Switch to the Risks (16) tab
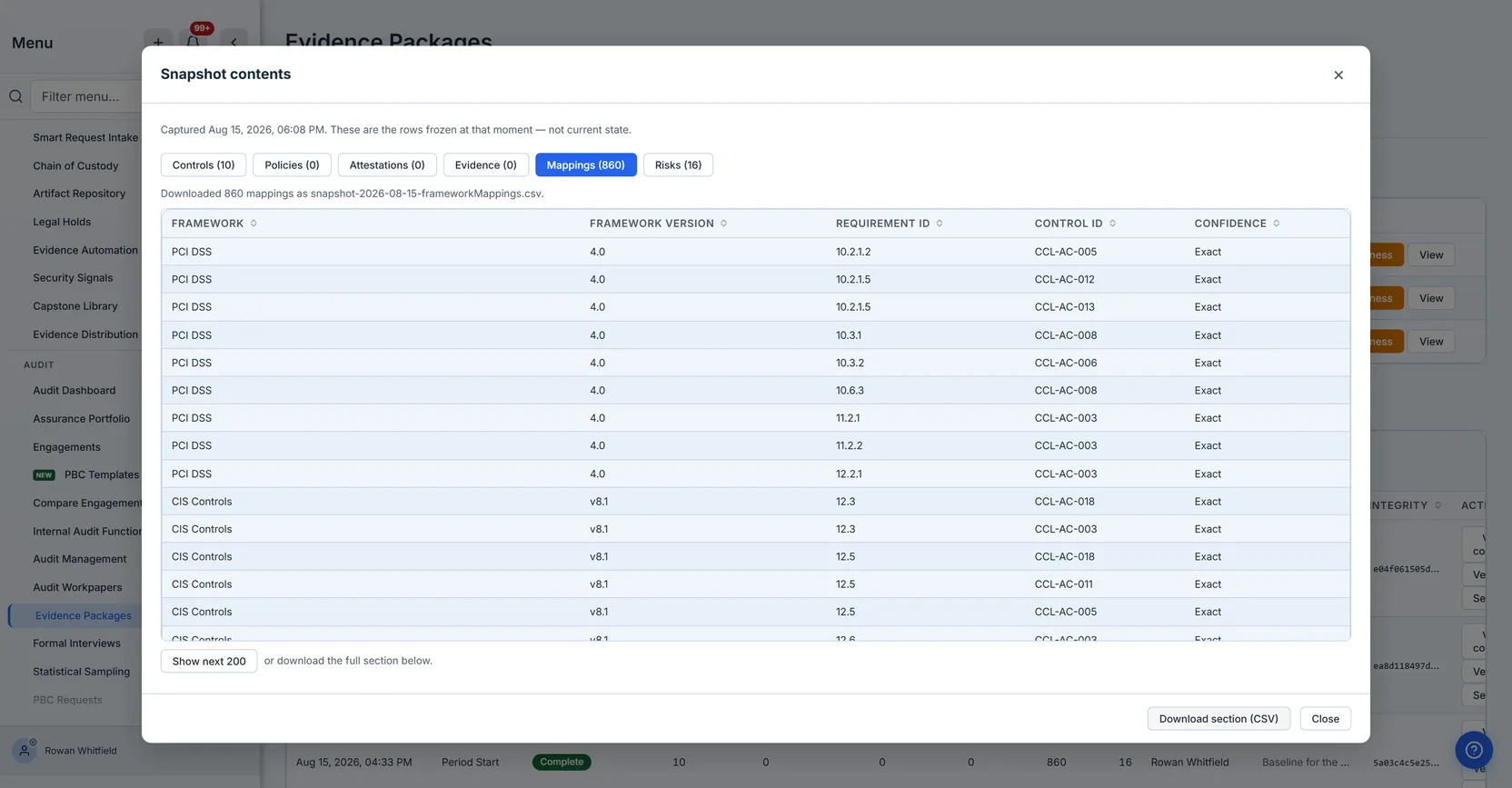Viewport: 1512px width, 788px height. tap(678, 165)
